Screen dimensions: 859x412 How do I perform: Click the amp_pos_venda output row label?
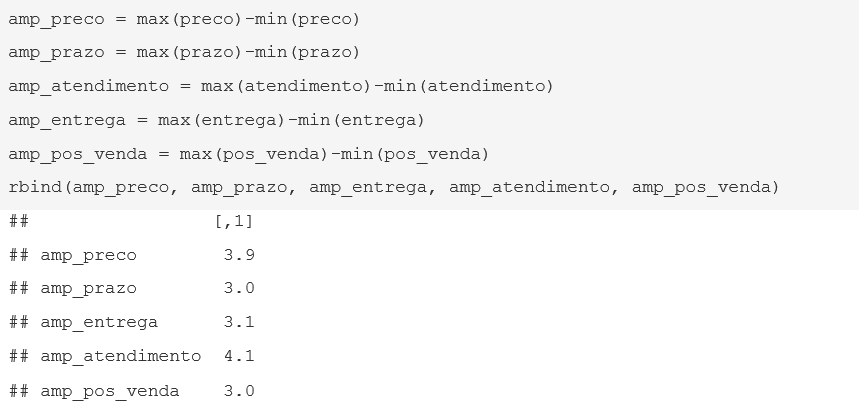[110, 392]
